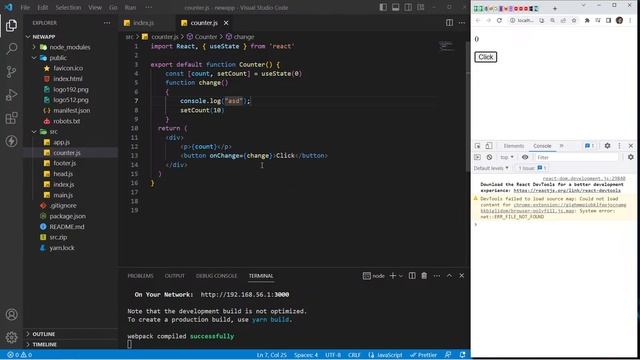This screenshot has width=640, height=360.
Task: Maximize the terminal panel size
Action: 449,276
